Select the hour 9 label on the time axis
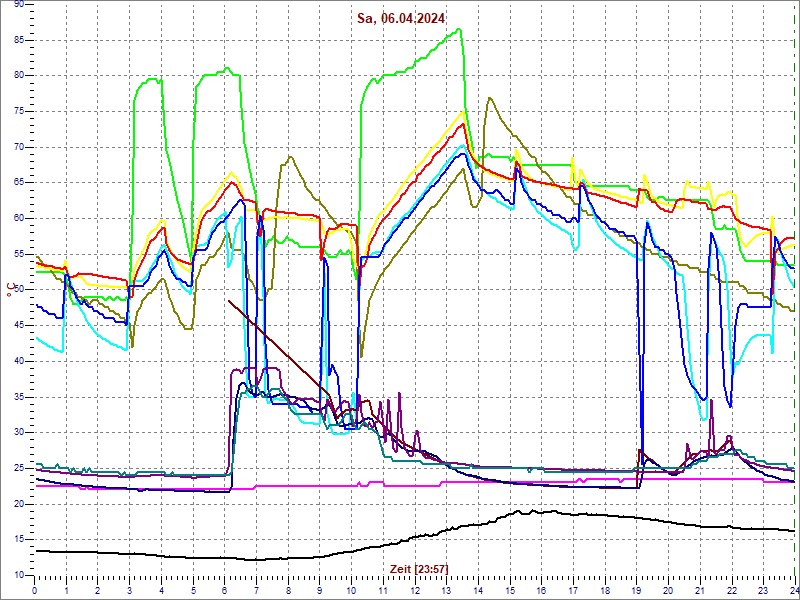Screen dimensions: 800x600 point(319,590)
